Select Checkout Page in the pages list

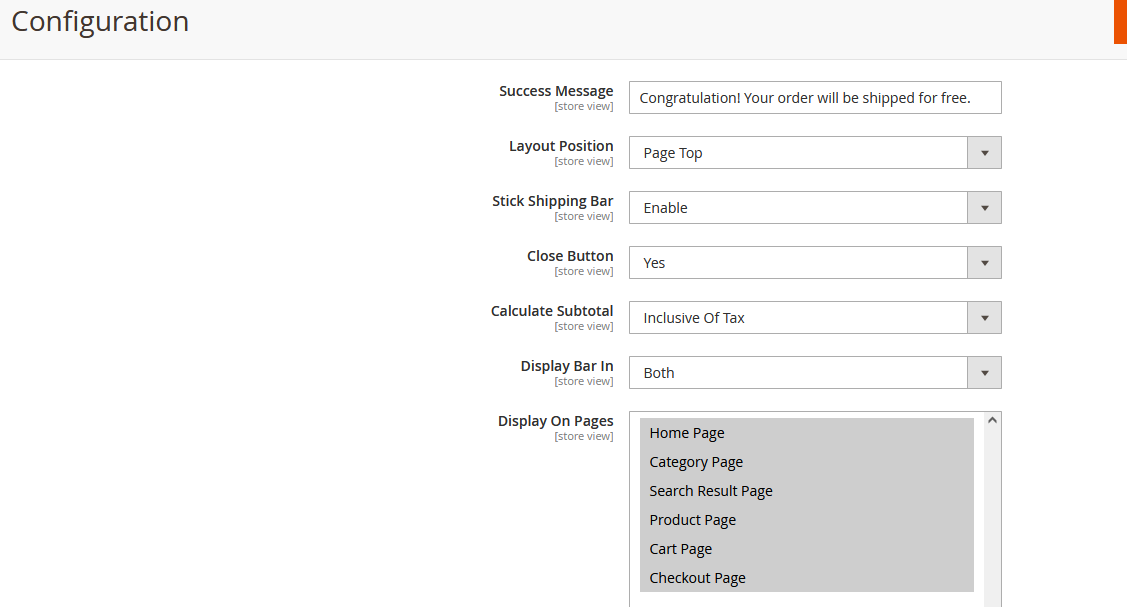806,578
